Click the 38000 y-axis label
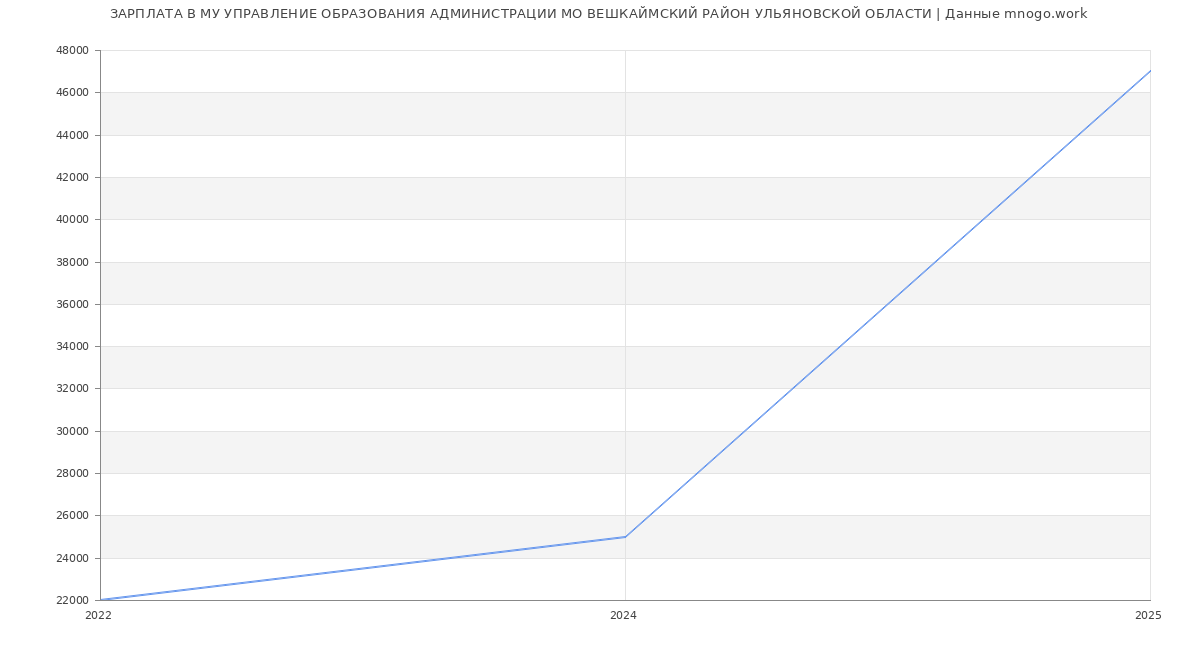This screenshot has height=650, width=1200. (73, 263)
